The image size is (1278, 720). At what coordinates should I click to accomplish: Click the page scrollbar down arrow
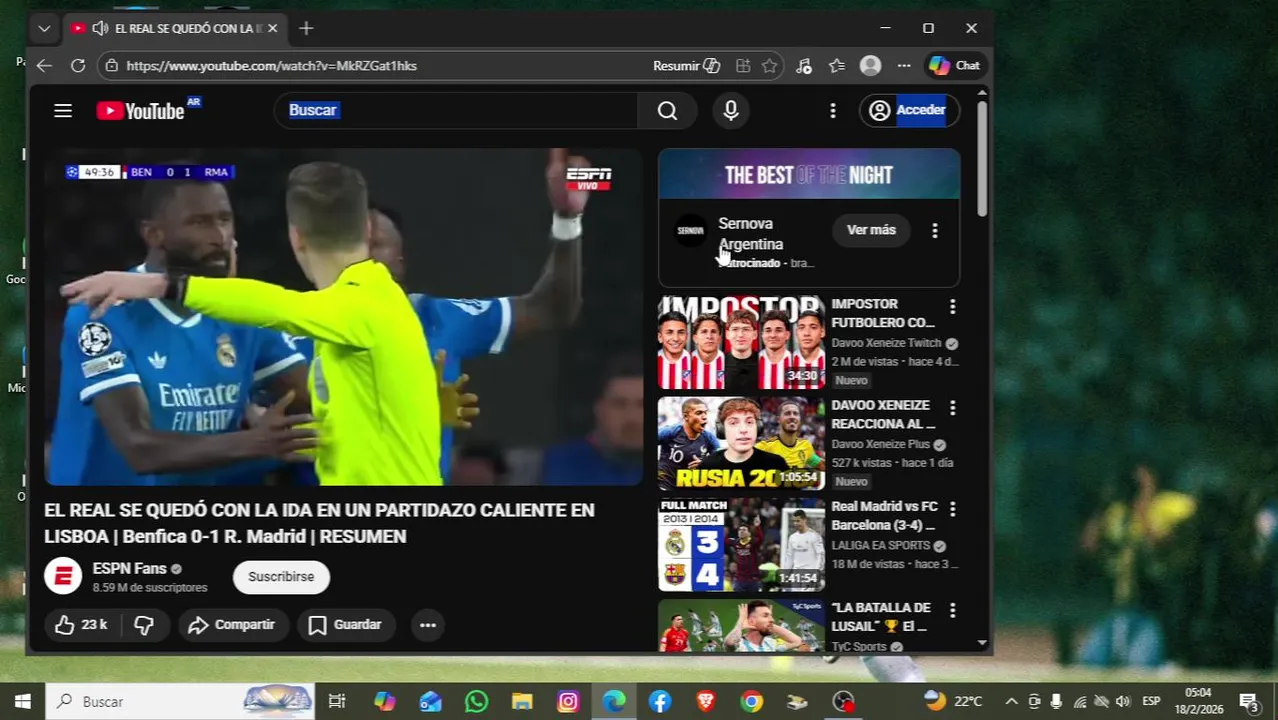[982, 643]
